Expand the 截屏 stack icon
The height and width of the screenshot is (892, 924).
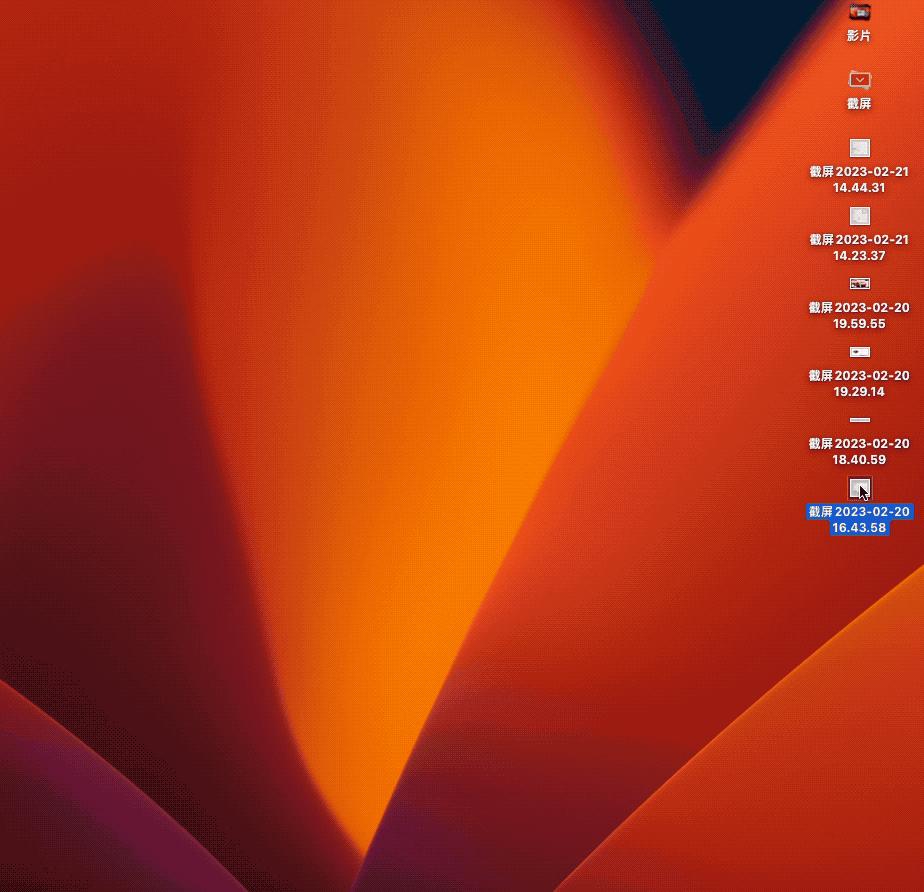tap(859, 80)
